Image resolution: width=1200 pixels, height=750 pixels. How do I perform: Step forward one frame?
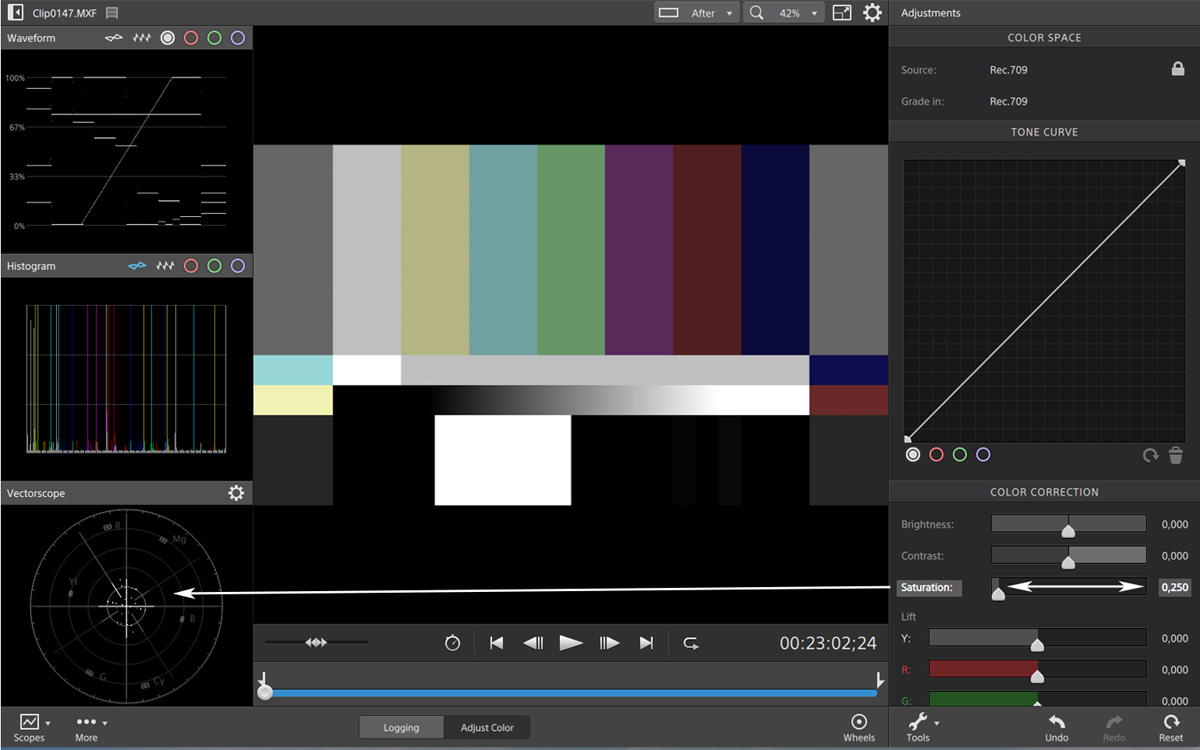tap(609, 643)
